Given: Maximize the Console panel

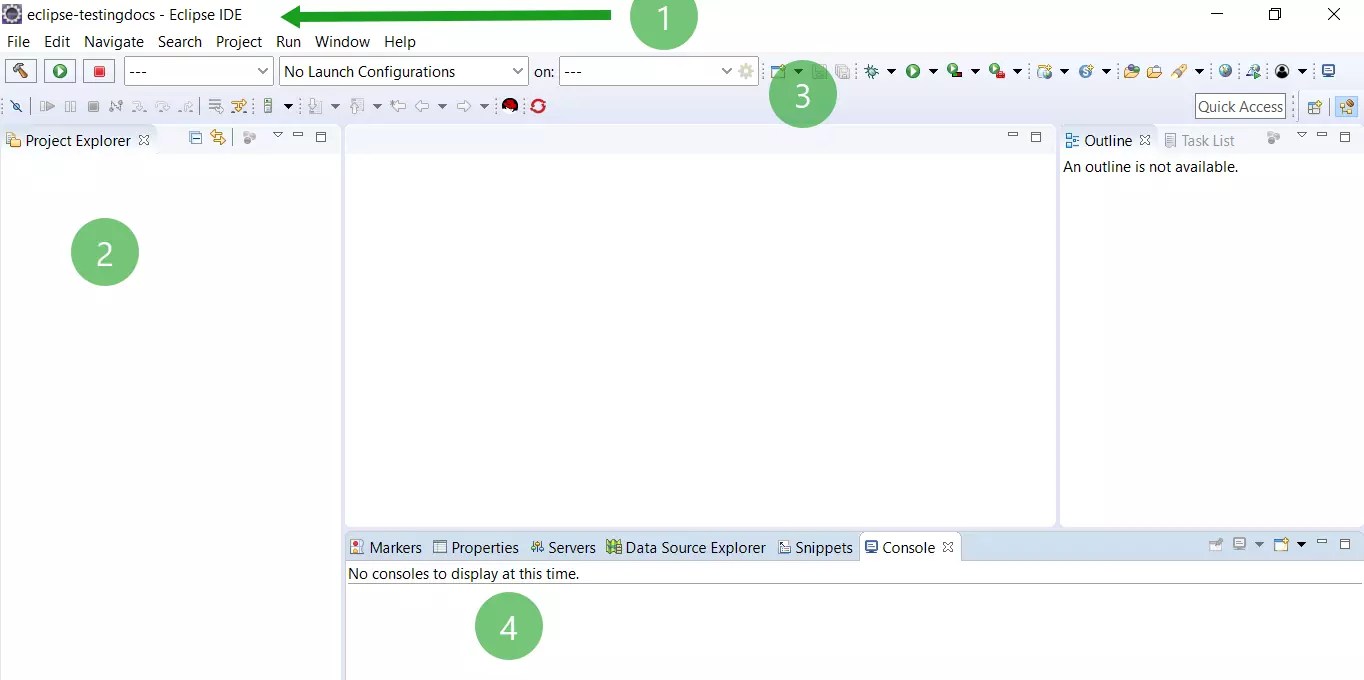Looking at the screenshot, I should [1345, 544].
